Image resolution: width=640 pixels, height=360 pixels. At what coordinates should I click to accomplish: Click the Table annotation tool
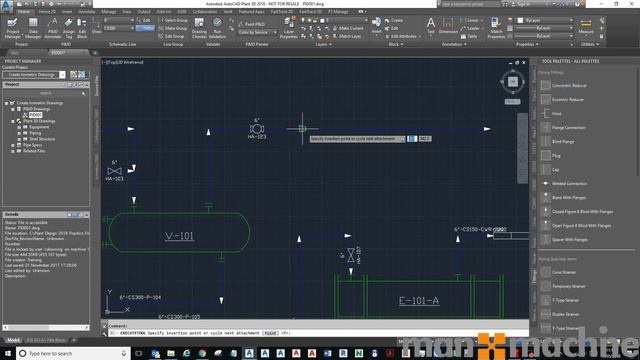coord(469,36)
